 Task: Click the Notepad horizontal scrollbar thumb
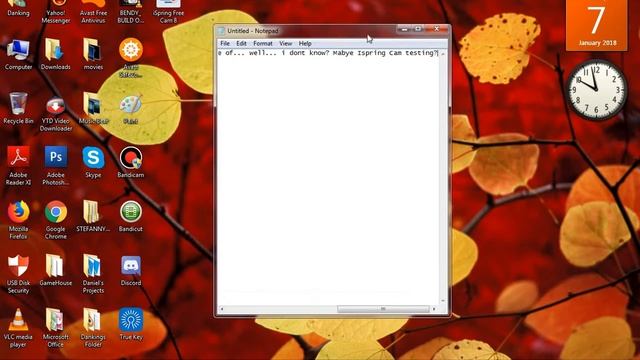[383, 309]
